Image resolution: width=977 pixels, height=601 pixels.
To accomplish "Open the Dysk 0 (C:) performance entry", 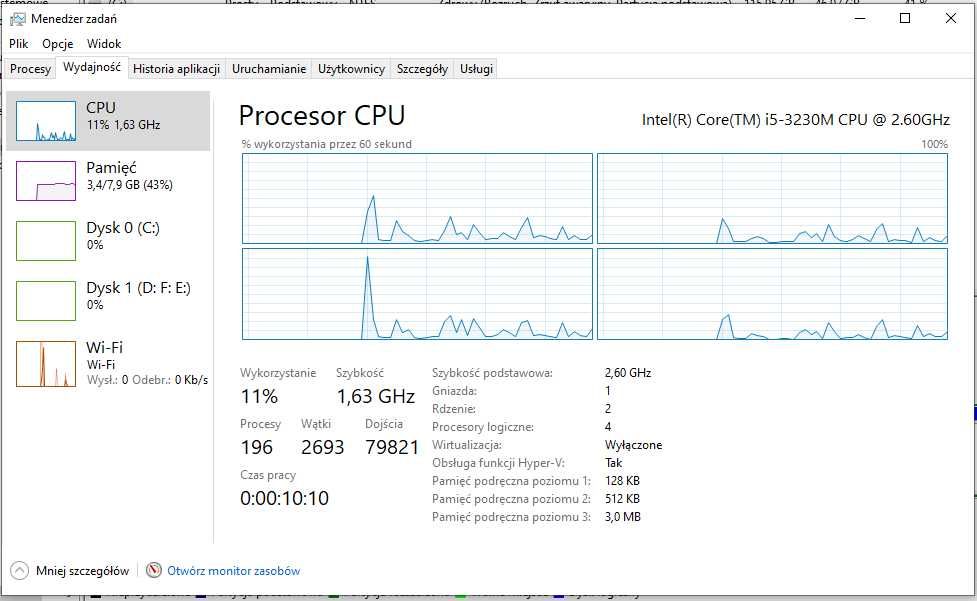I will coord(108,241).
